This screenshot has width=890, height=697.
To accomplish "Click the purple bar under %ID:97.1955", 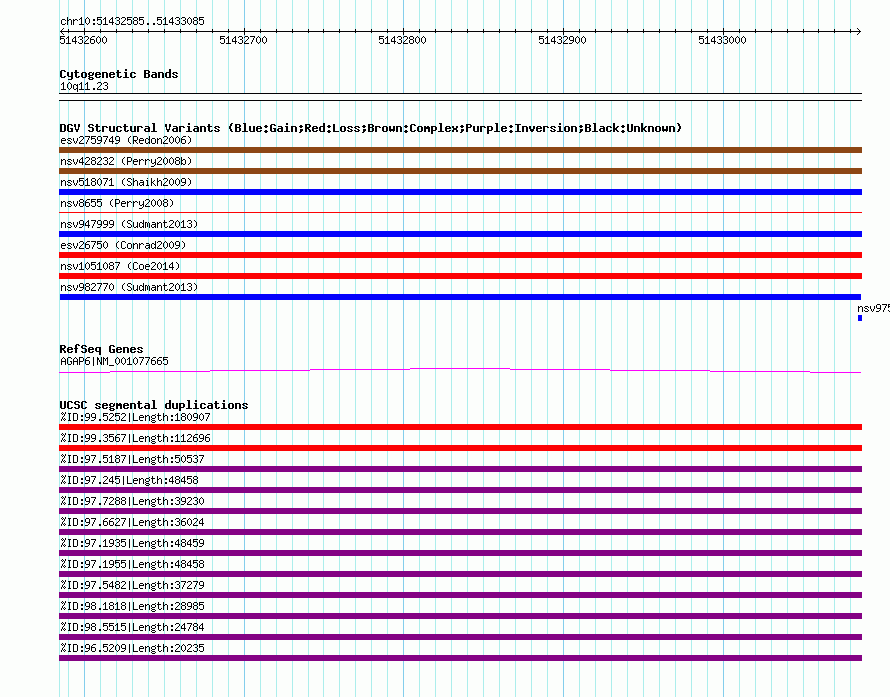I will point(460,574).
